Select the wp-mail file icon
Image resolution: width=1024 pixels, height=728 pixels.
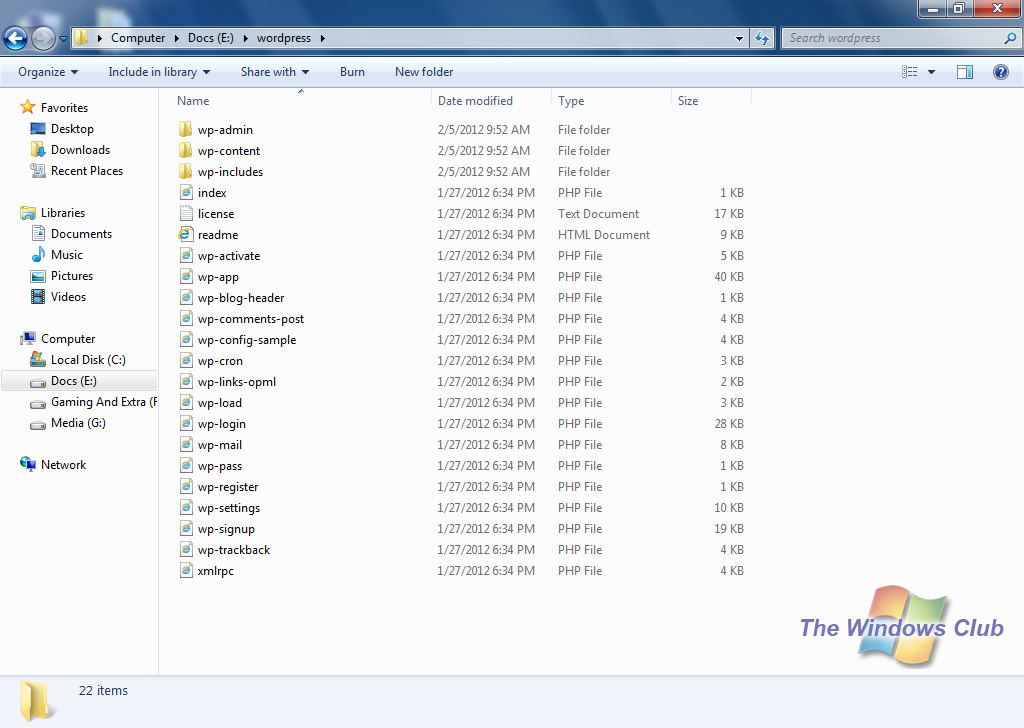click(x=186, y=444)
